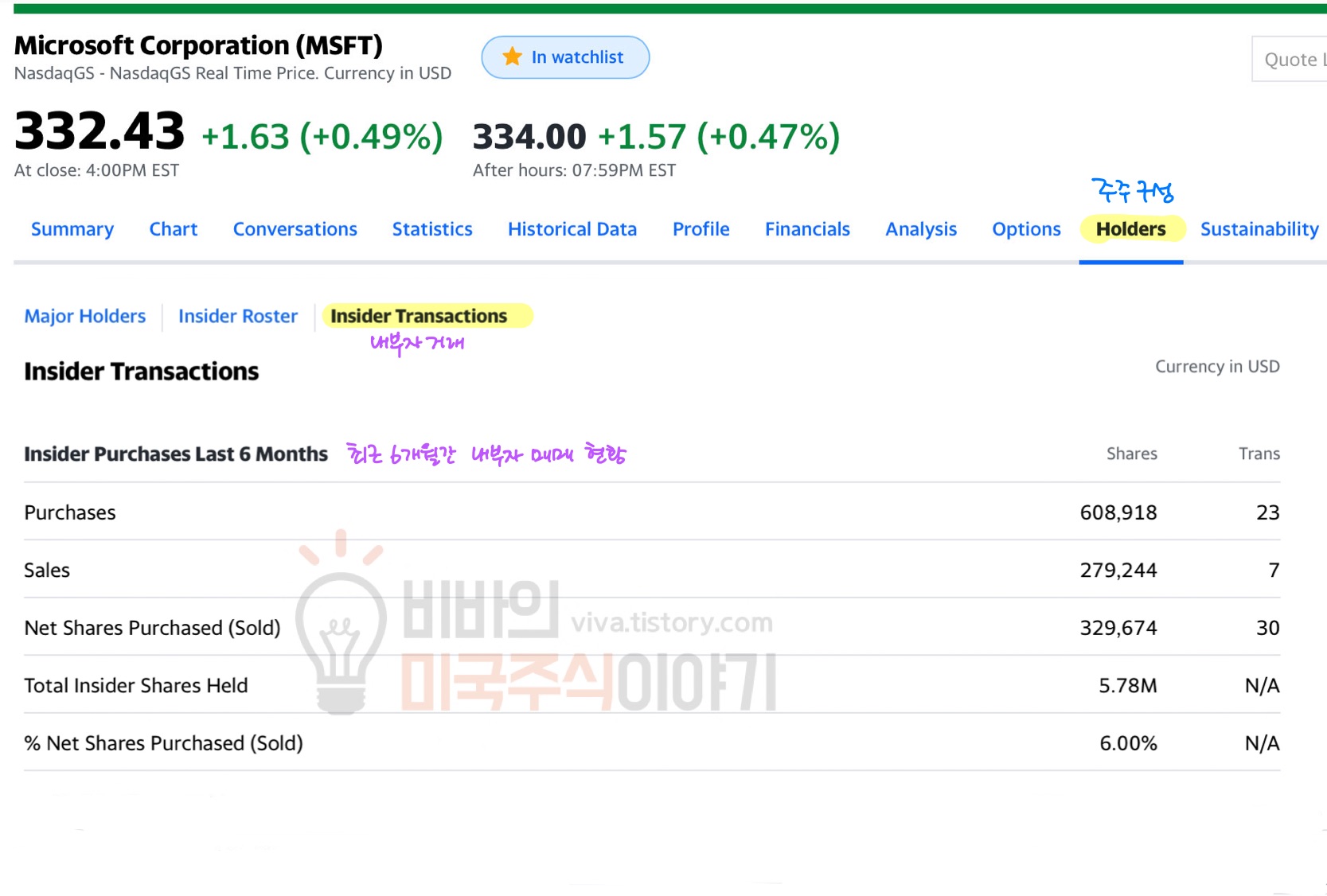Select the Holders tab
The image size is (1327, 896).
tap(1131, 229)
